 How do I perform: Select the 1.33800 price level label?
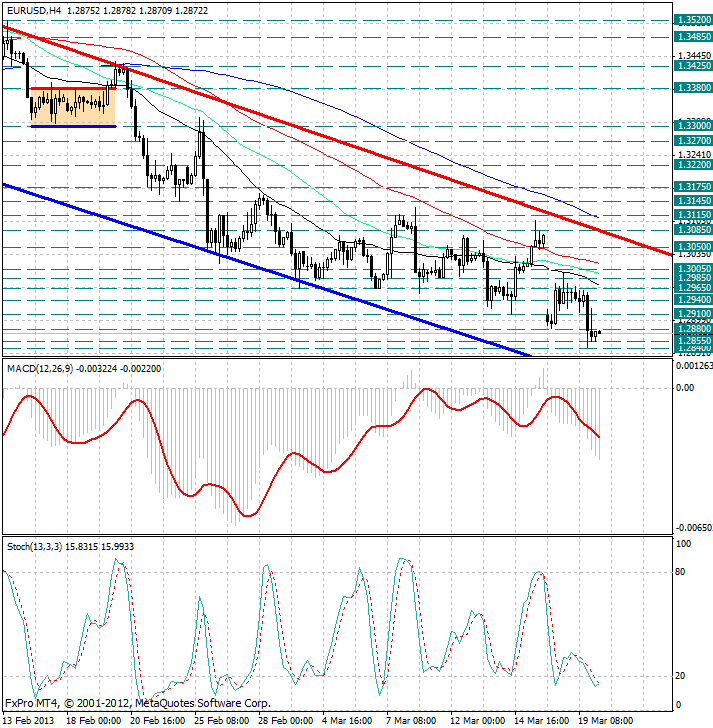[693, 87]
